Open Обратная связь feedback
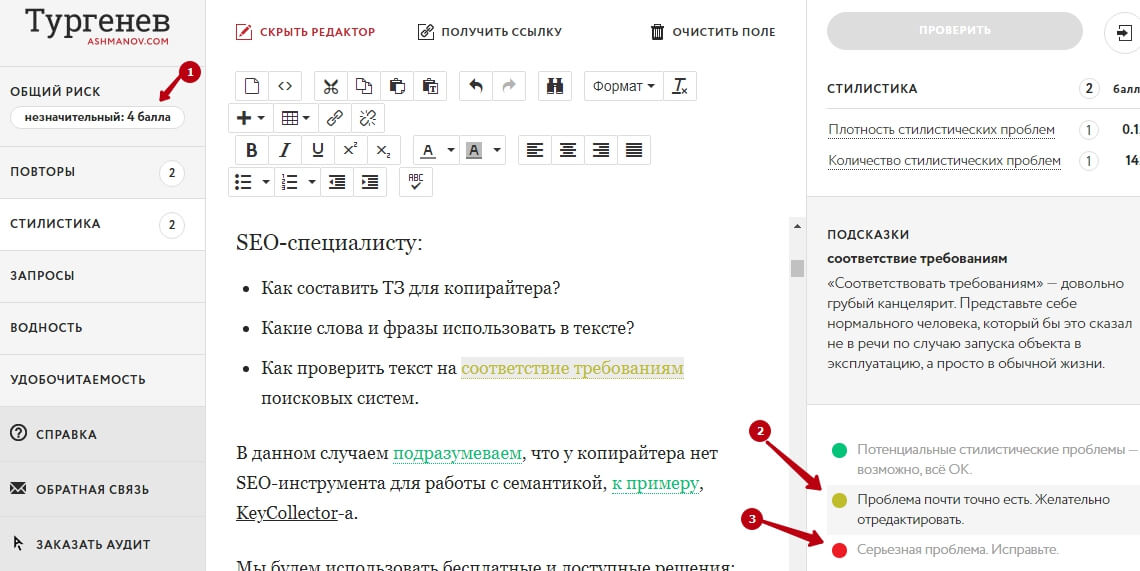This screenshot has width=1140, height=571. coord(103,490)
